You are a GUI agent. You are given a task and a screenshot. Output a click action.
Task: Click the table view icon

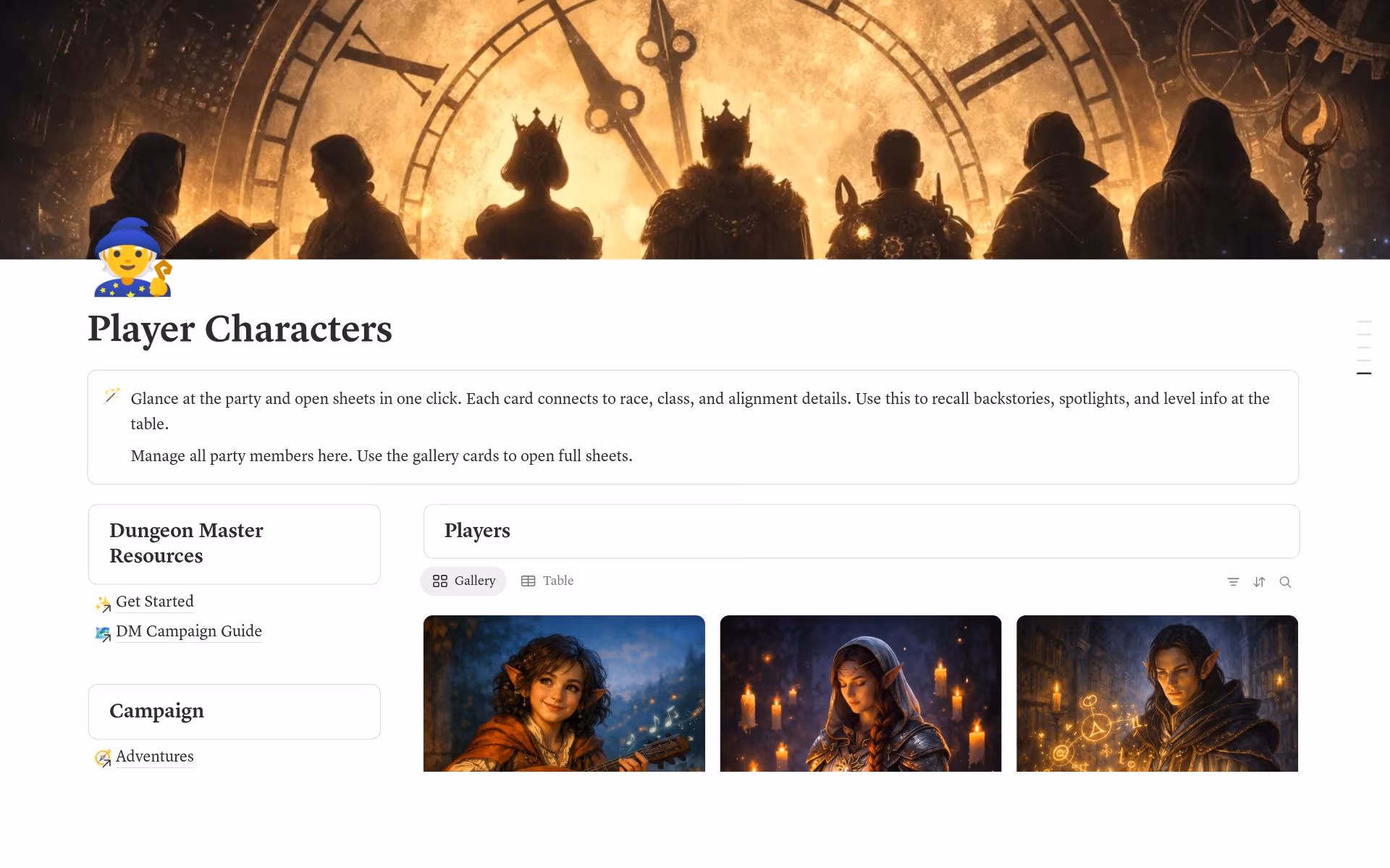coord(528,581)
